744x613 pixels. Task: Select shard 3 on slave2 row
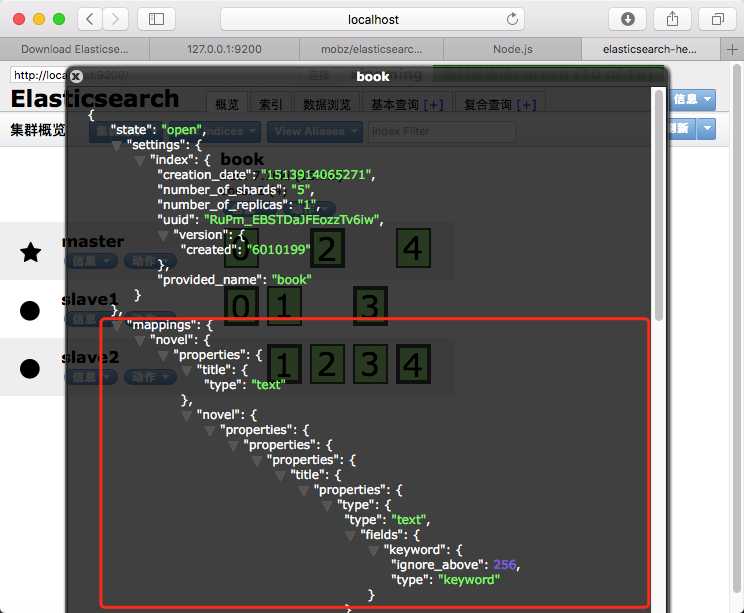tap(370, 364)
